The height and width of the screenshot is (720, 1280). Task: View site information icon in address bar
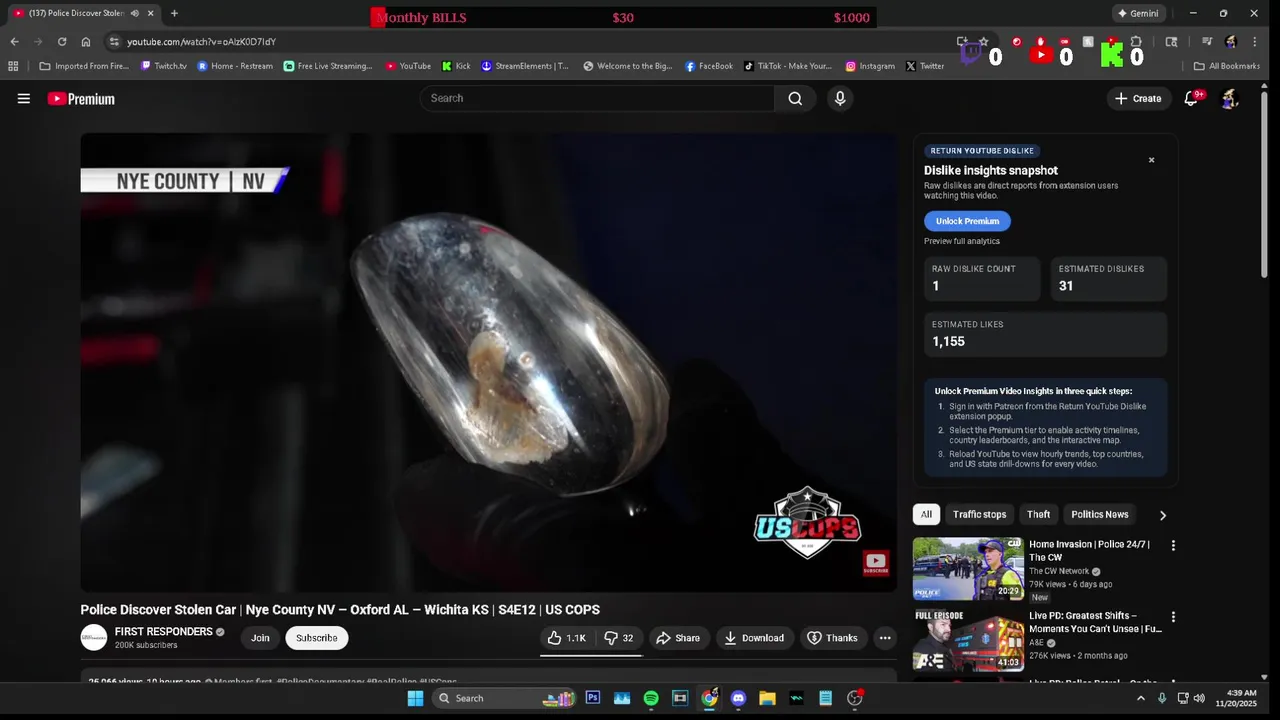tap(114, 42)
